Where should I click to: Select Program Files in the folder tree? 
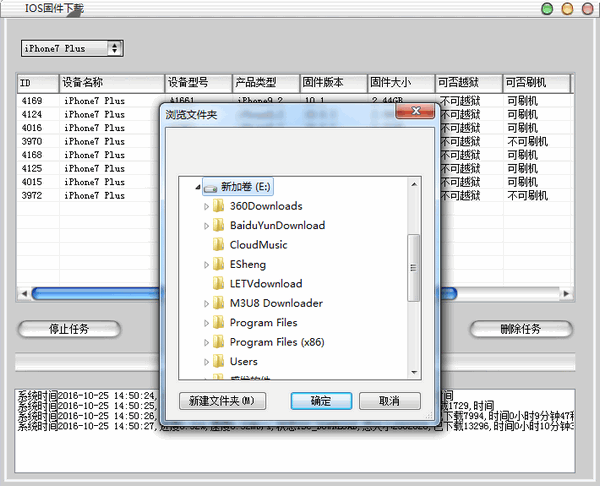pyautogui.click(x=263, y=323)
